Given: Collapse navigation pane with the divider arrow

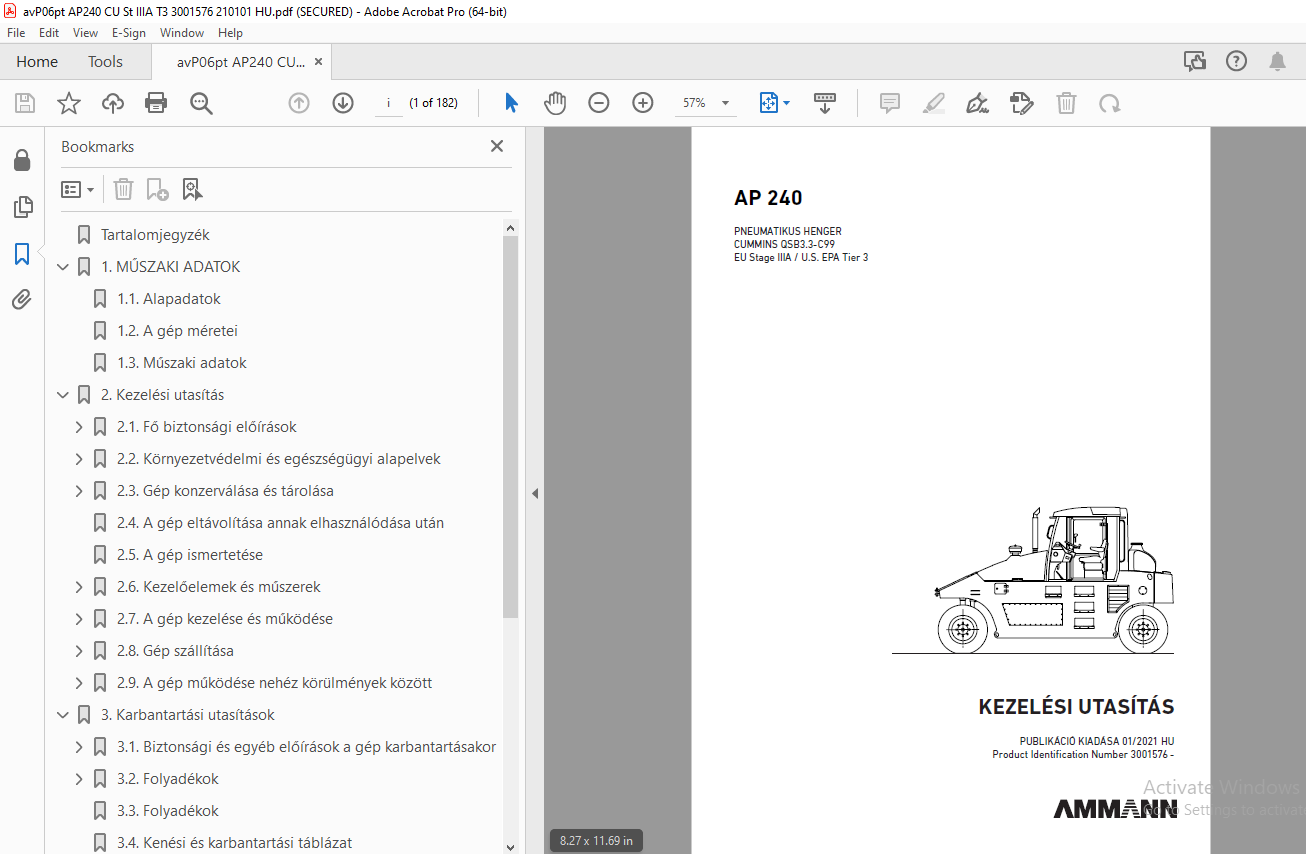Looking at the screenshot, I should click(x=535, y=493).
